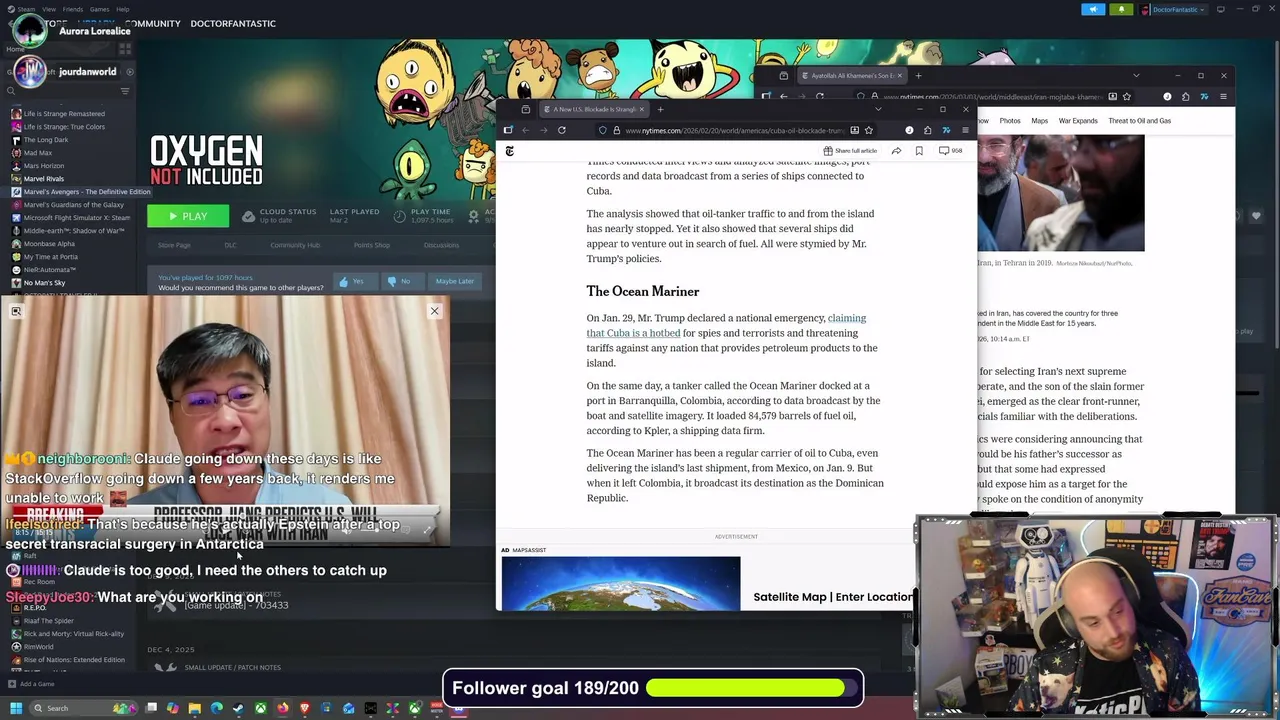Viewport: 1280px width, 720px height.
Task: Expand the tab list in Khamenei article window
Action: click(x=1136, y=76)
